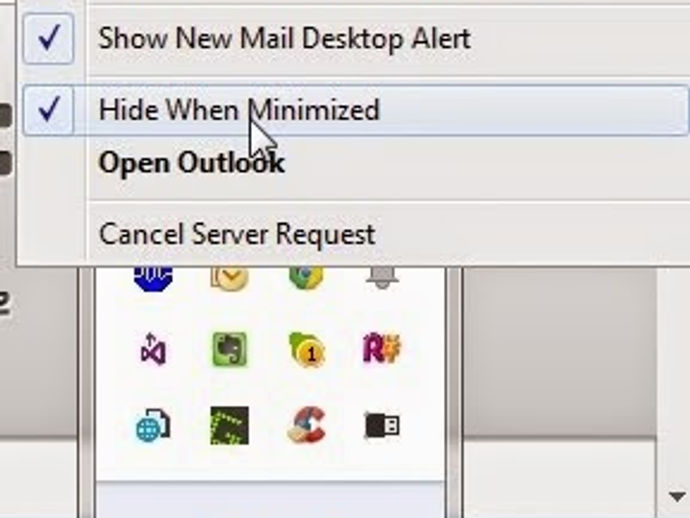690x518 pixels.
Task: Click the small down arrow at bottom right
Action: click(x=677, y=497)
